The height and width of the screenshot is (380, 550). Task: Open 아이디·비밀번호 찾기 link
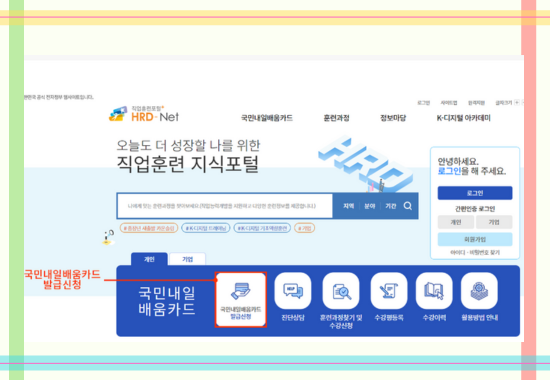(475, 253)
